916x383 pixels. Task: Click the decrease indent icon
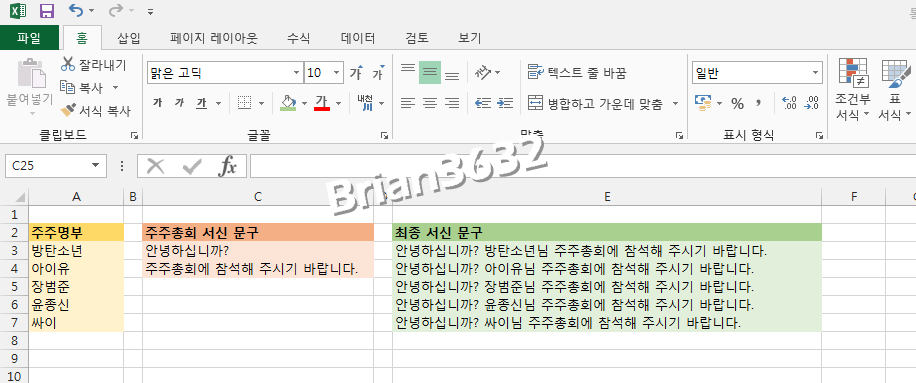[x=483, y=103]
